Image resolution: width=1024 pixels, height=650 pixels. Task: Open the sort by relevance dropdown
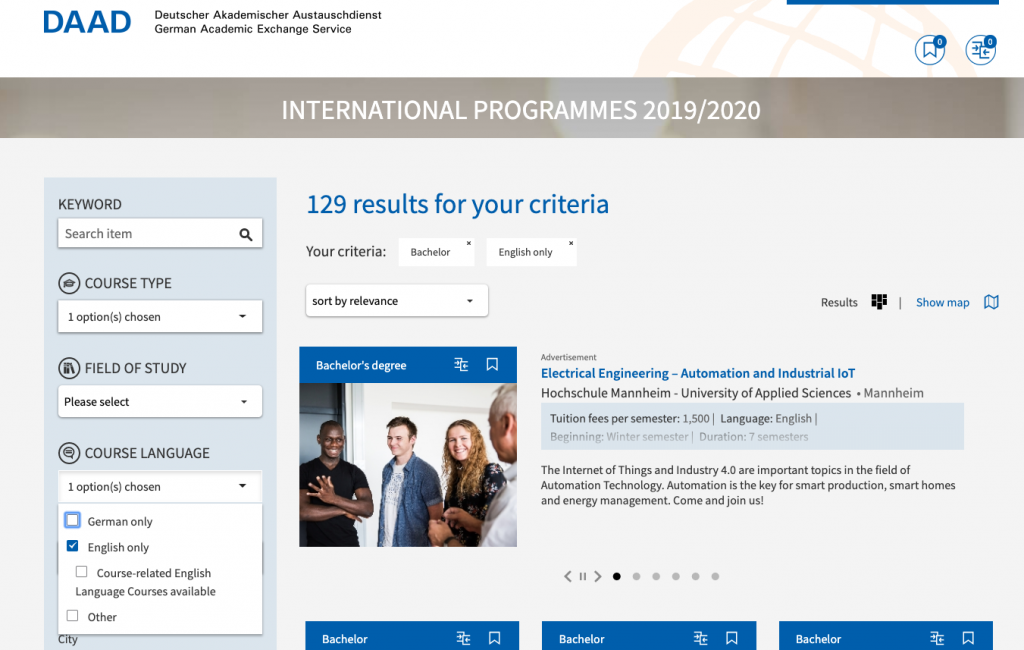point(396,301)
